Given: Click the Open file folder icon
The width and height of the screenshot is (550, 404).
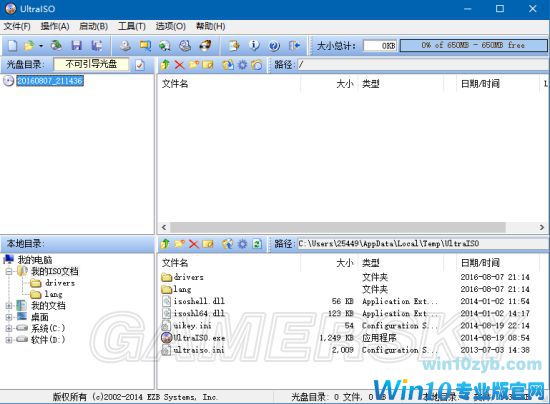Looking at the screenshot, I should [x=29, y=46].
